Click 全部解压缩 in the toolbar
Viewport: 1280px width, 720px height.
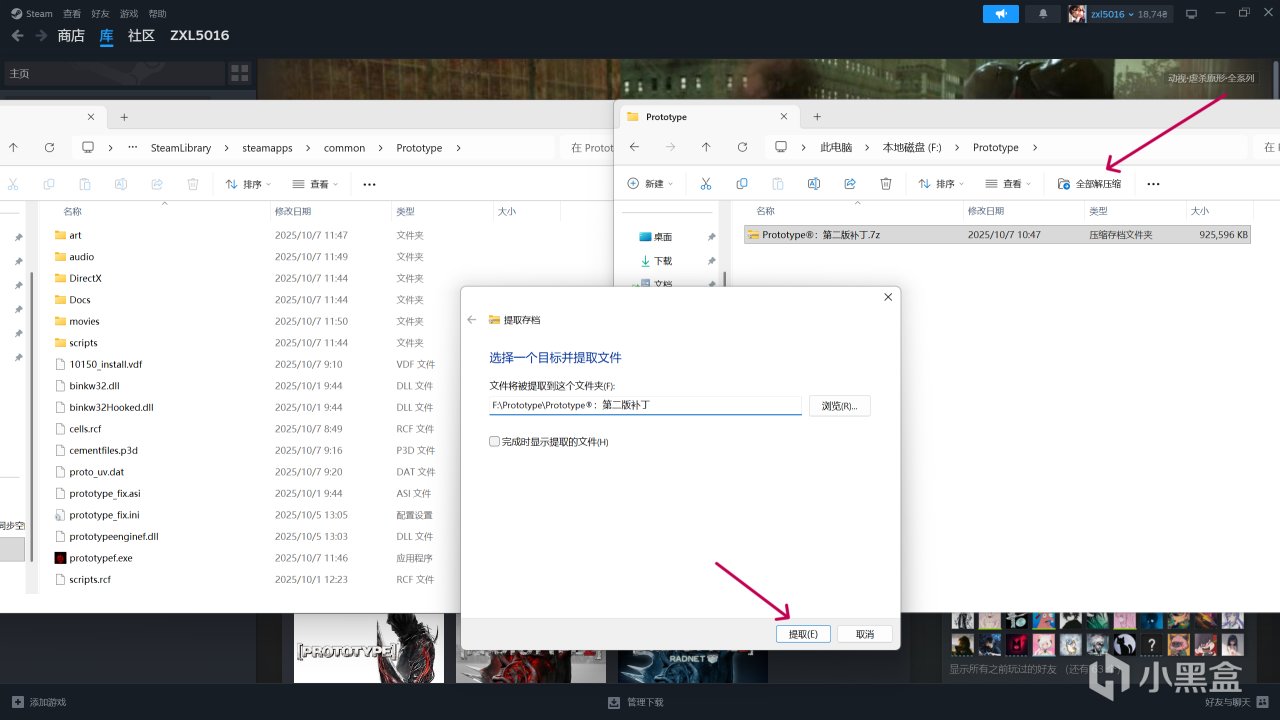coord(1089,184)
